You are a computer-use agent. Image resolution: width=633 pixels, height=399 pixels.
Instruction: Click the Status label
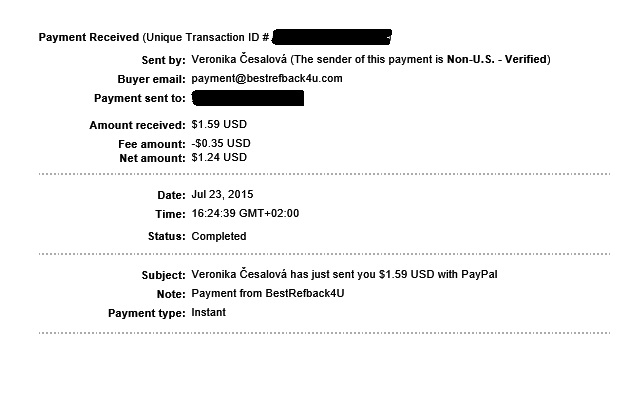167,236
